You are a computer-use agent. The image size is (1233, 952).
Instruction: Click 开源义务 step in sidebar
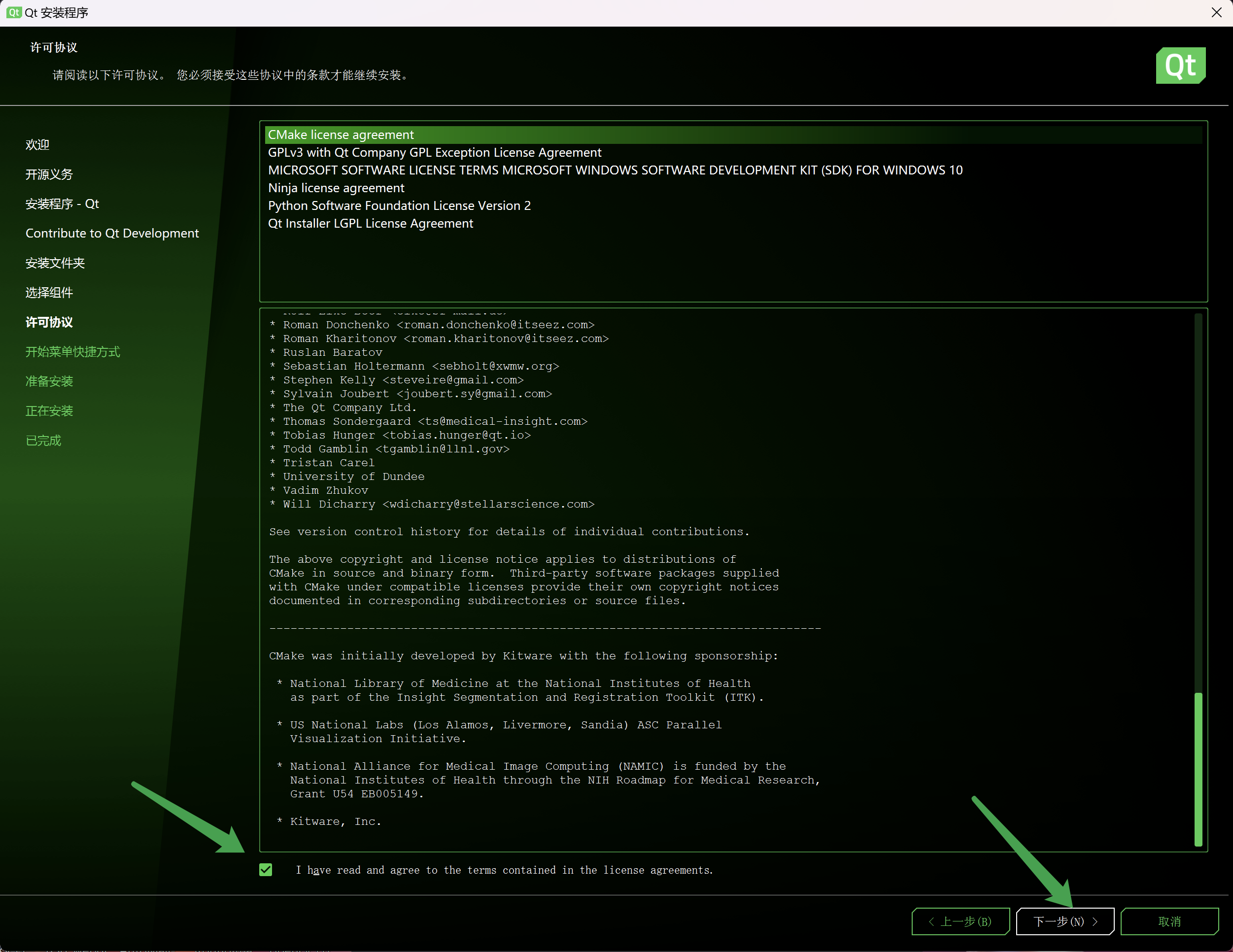click(x=49, y=174)
